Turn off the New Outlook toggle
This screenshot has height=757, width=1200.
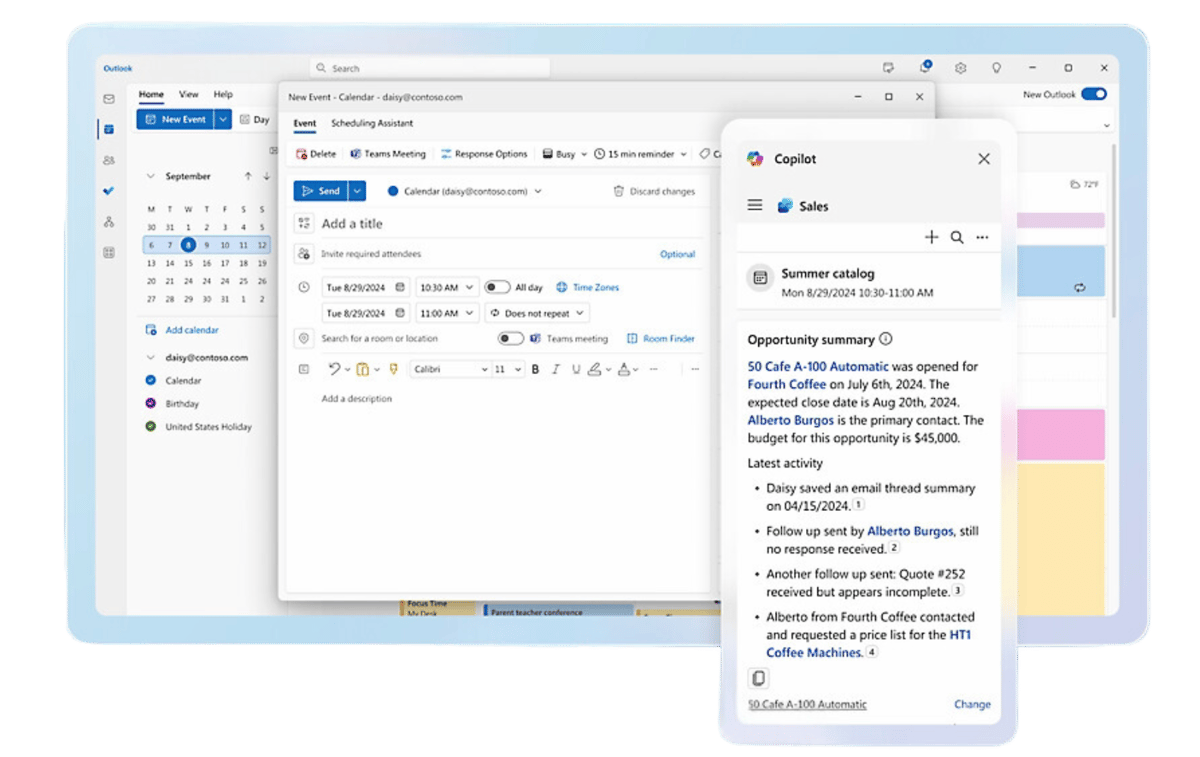(x=1094, y=94)
